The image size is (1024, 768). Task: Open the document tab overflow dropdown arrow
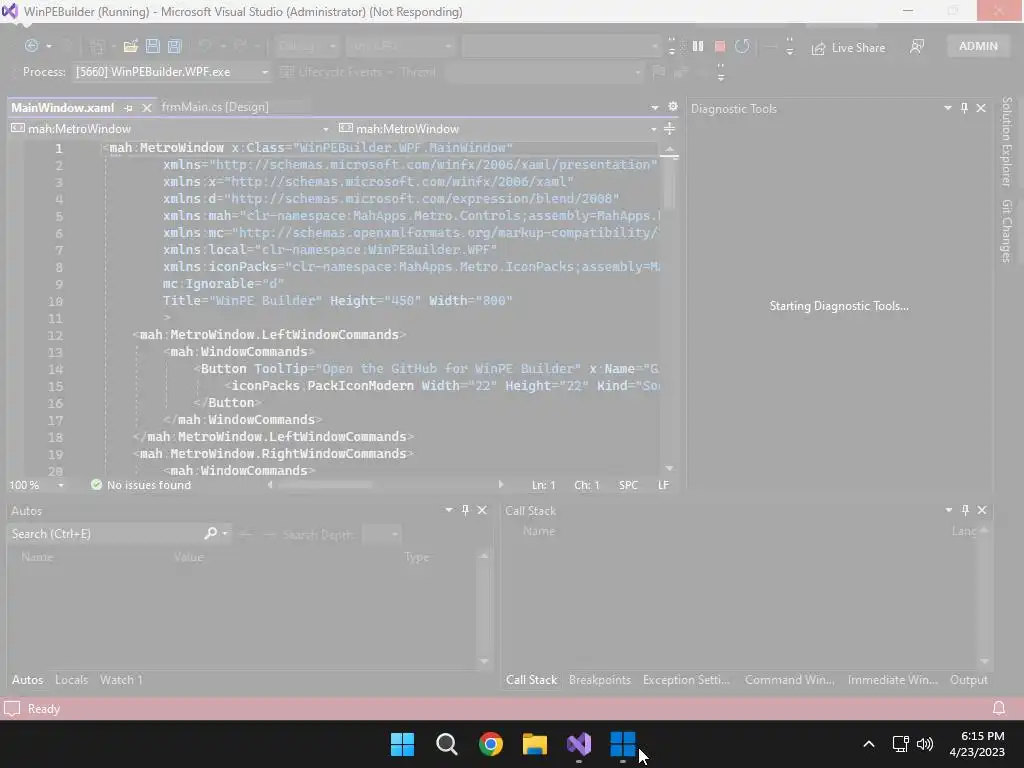coord(654,107)
